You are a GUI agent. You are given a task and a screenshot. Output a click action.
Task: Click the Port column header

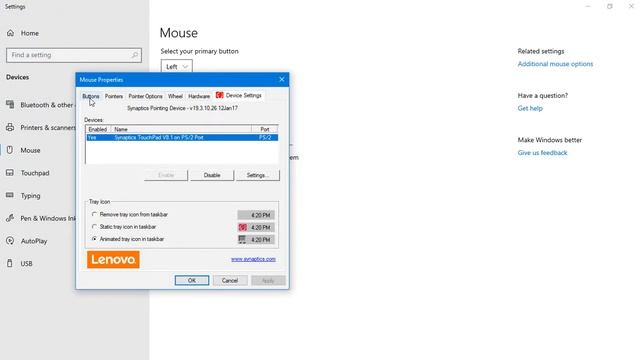coord(265,129)
